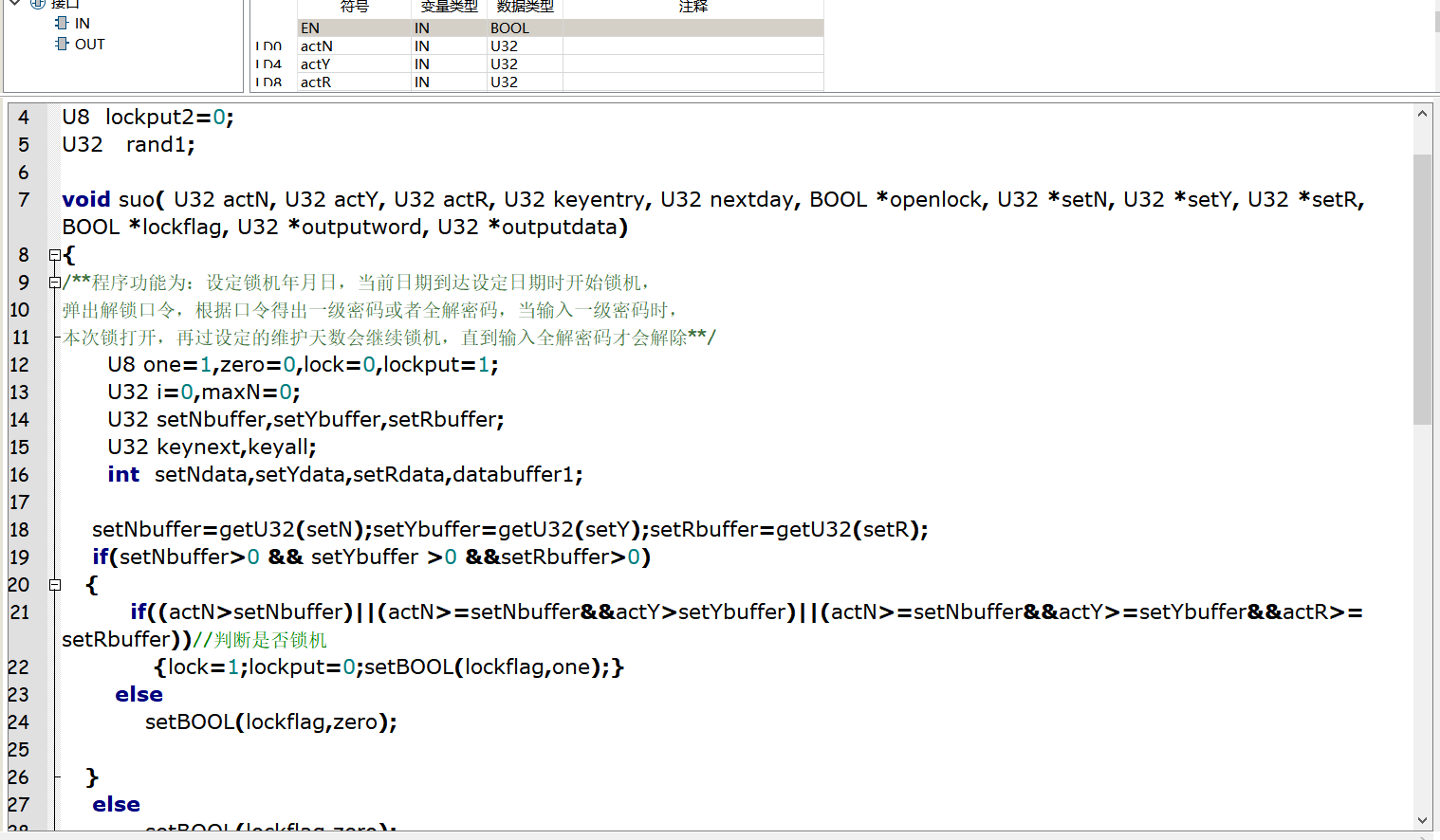
Task: Click 'setNdata' on line 16
Action: pyautogui.click(x=201, y=475)
